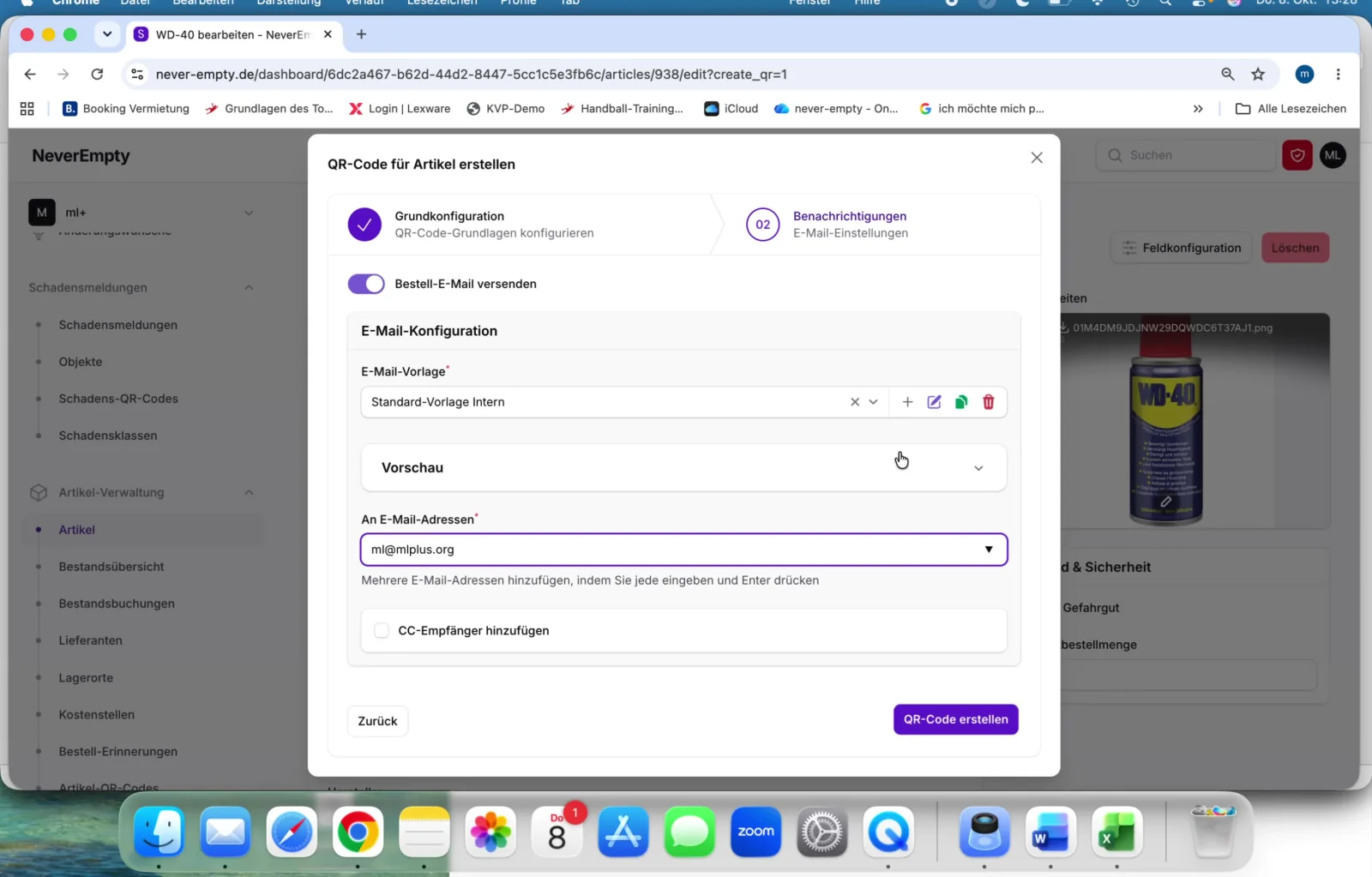Image resolution: width=1372 pixels, height=877 pixels.
Task: Open System Settings from the Dock
Action: (x=822, y=832)
